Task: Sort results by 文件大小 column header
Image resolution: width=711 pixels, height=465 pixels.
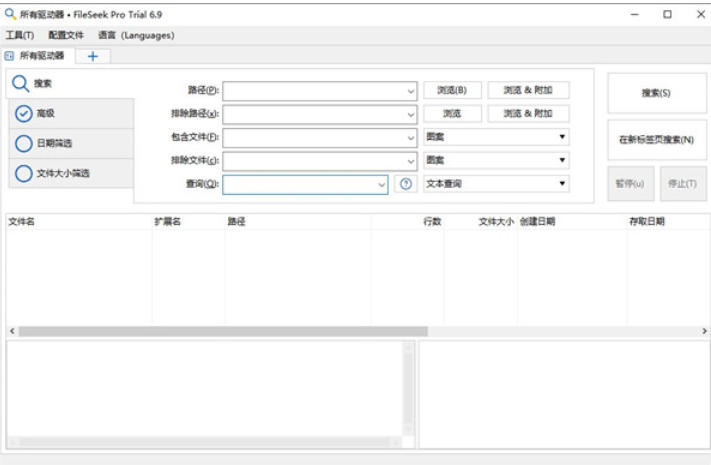Action: (x=481, y=221)
